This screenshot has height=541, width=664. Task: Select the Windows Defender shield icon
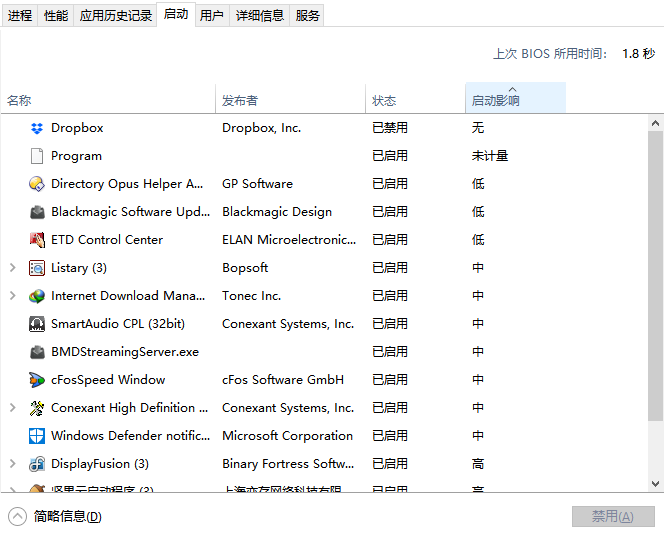(x=37, y=436)
